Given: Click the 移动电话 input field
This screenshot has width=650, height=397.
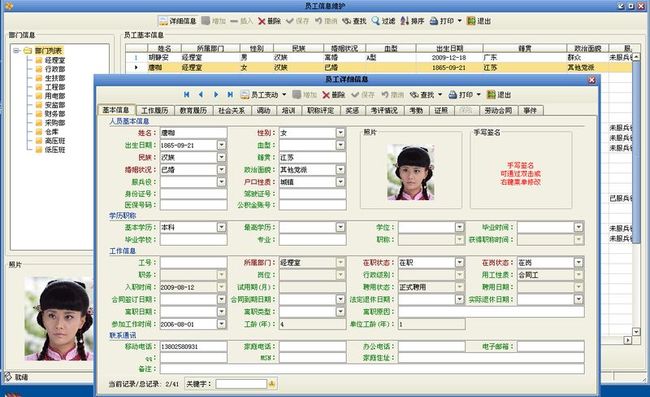Looking at the screenshot, I should pyautogui.click(x=194, y=346).
